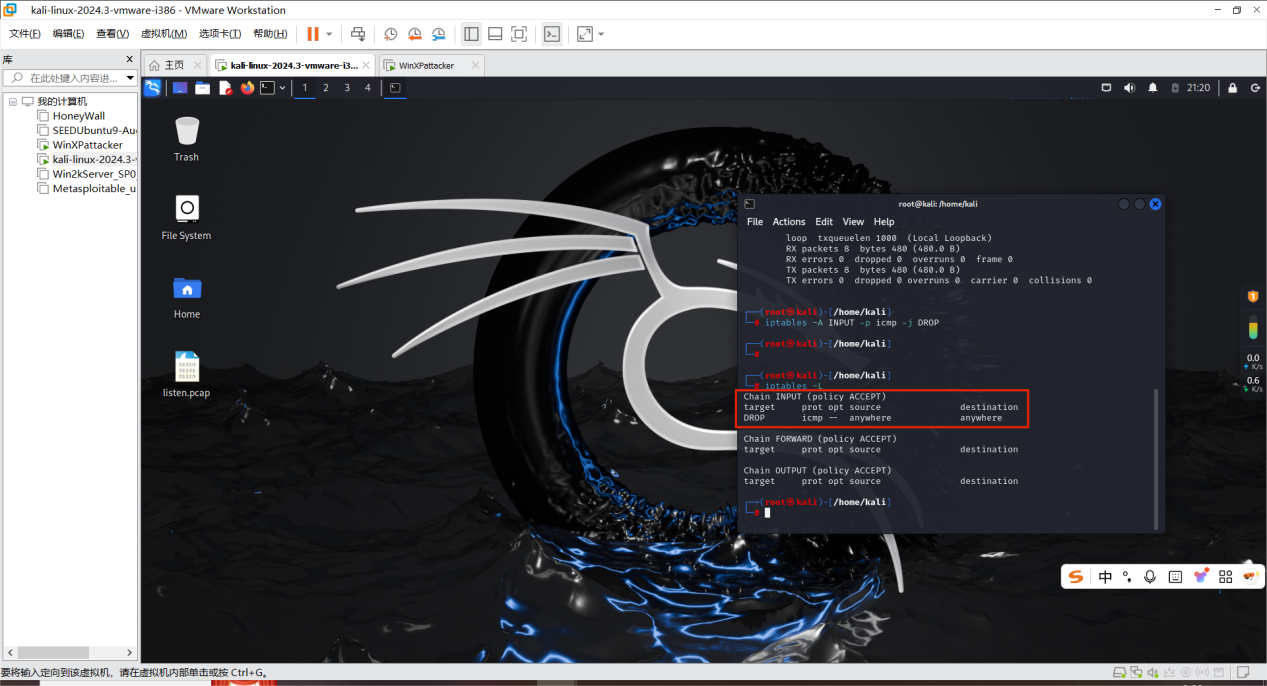The width and height of the screenshot is (1267, 686).
Task: Open the terminal File menu
Action: (x=755, y=222)
